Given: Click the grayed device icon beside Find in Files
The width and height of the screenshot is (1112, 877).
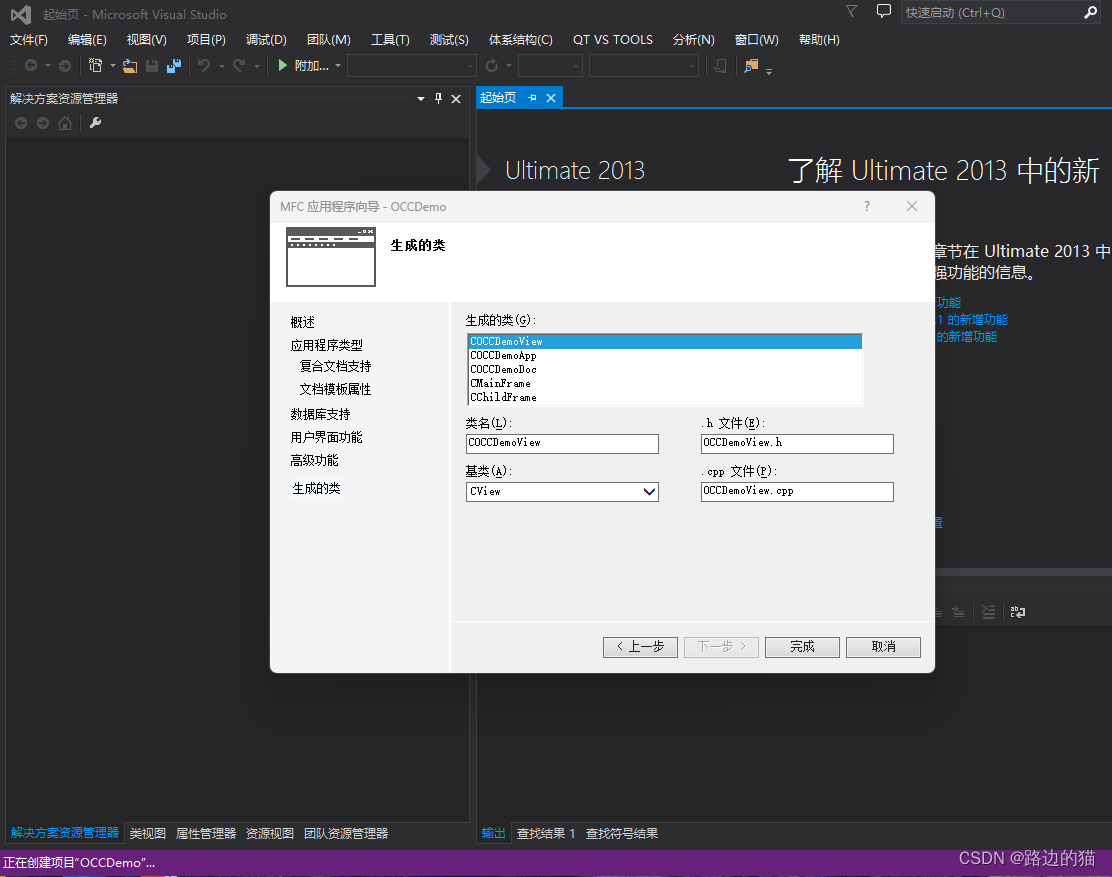Looking at the screenshot, I should tap(721, 66).
